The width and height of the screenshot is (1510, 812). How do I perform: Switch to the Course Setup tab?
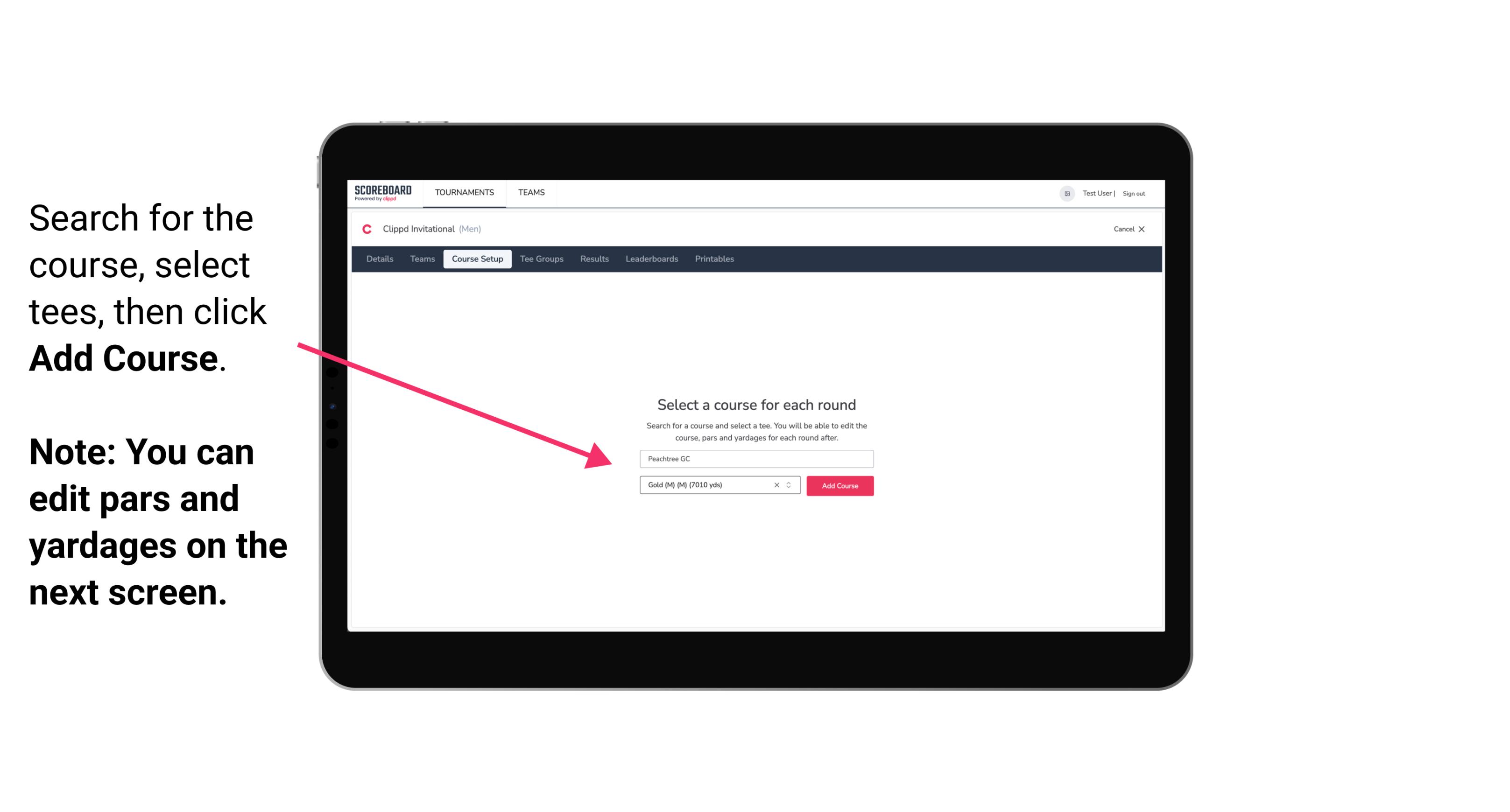[x=477, y=259]
